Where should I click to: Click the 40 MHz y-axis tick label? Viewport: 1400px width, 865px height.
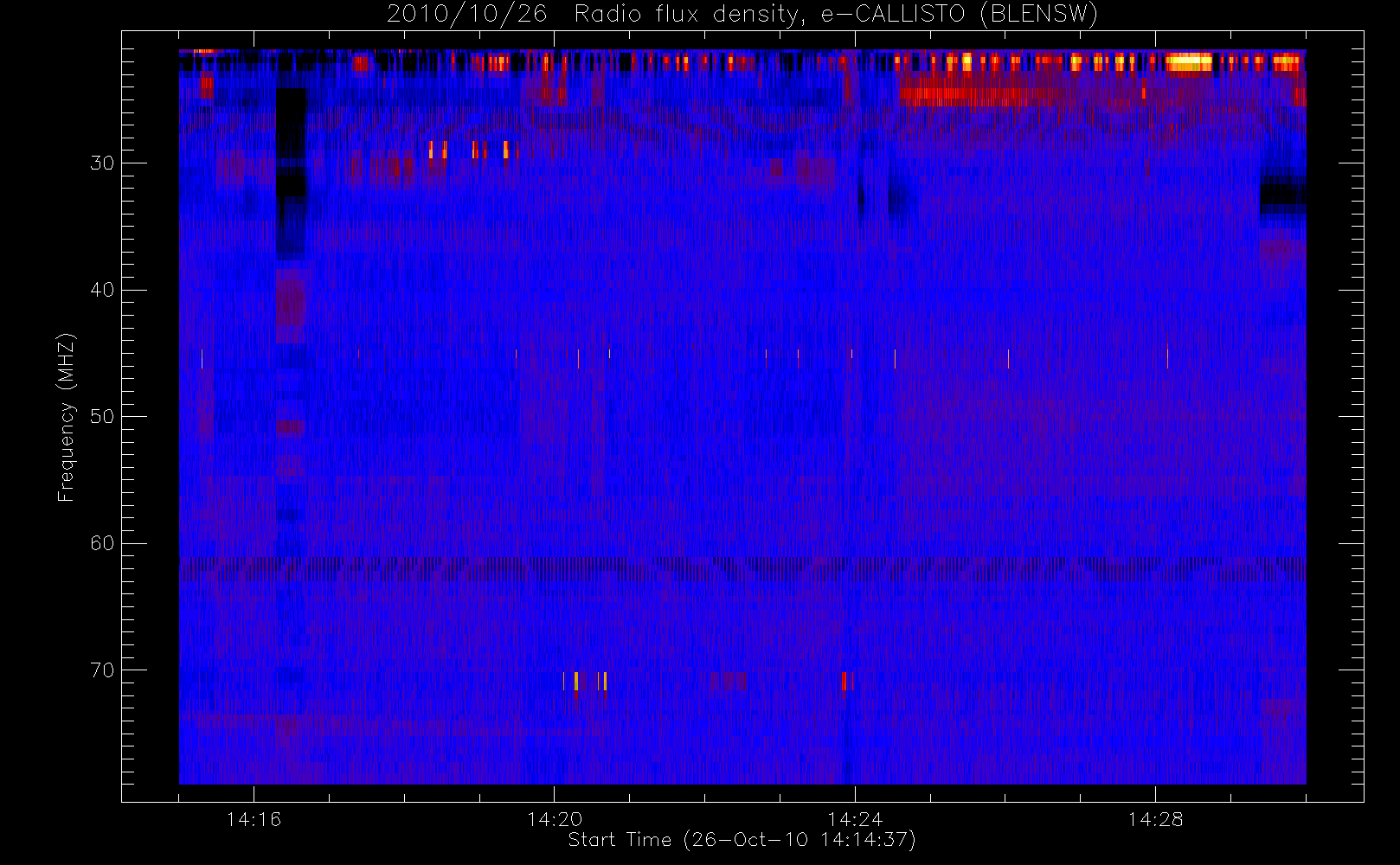[102, 290]
